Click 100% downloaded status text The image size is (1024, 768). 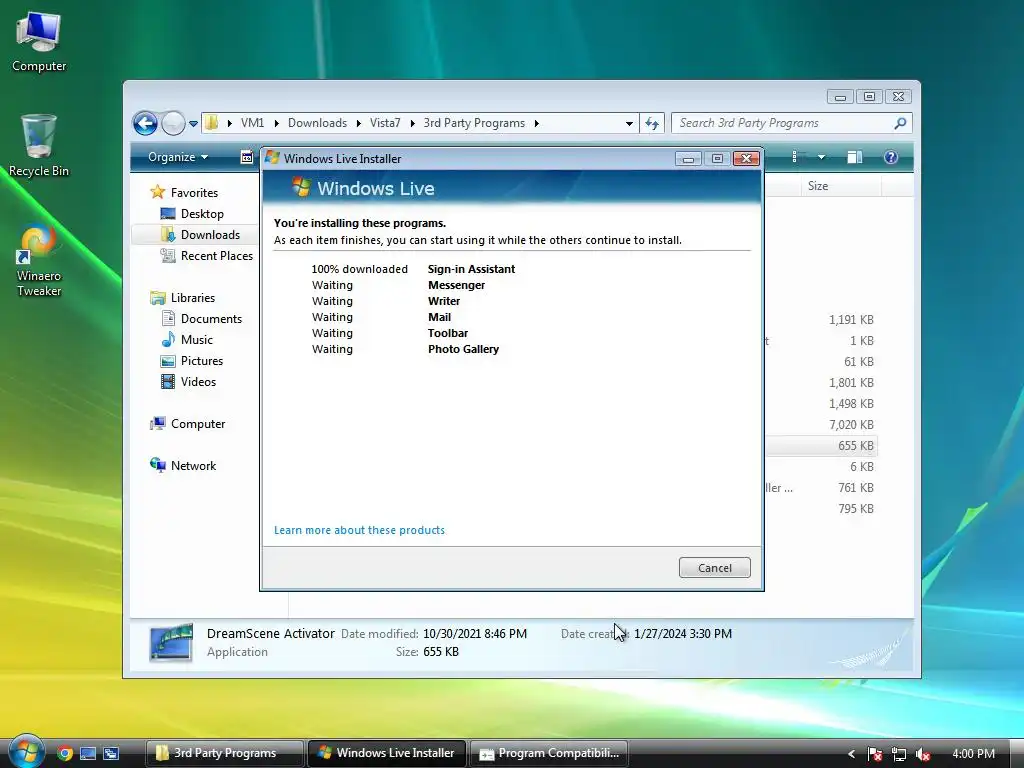click(359, 269)
